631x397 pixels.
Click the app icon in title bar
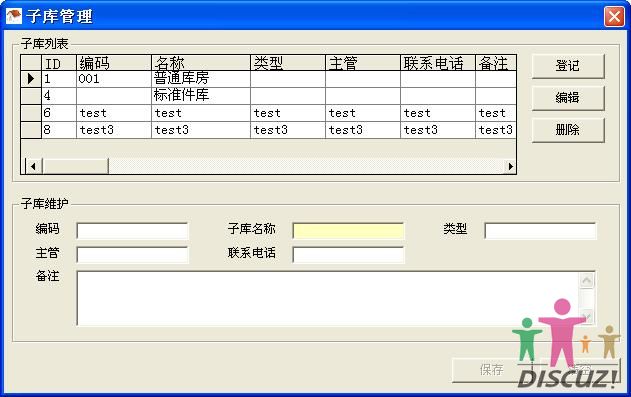point(14,16)
